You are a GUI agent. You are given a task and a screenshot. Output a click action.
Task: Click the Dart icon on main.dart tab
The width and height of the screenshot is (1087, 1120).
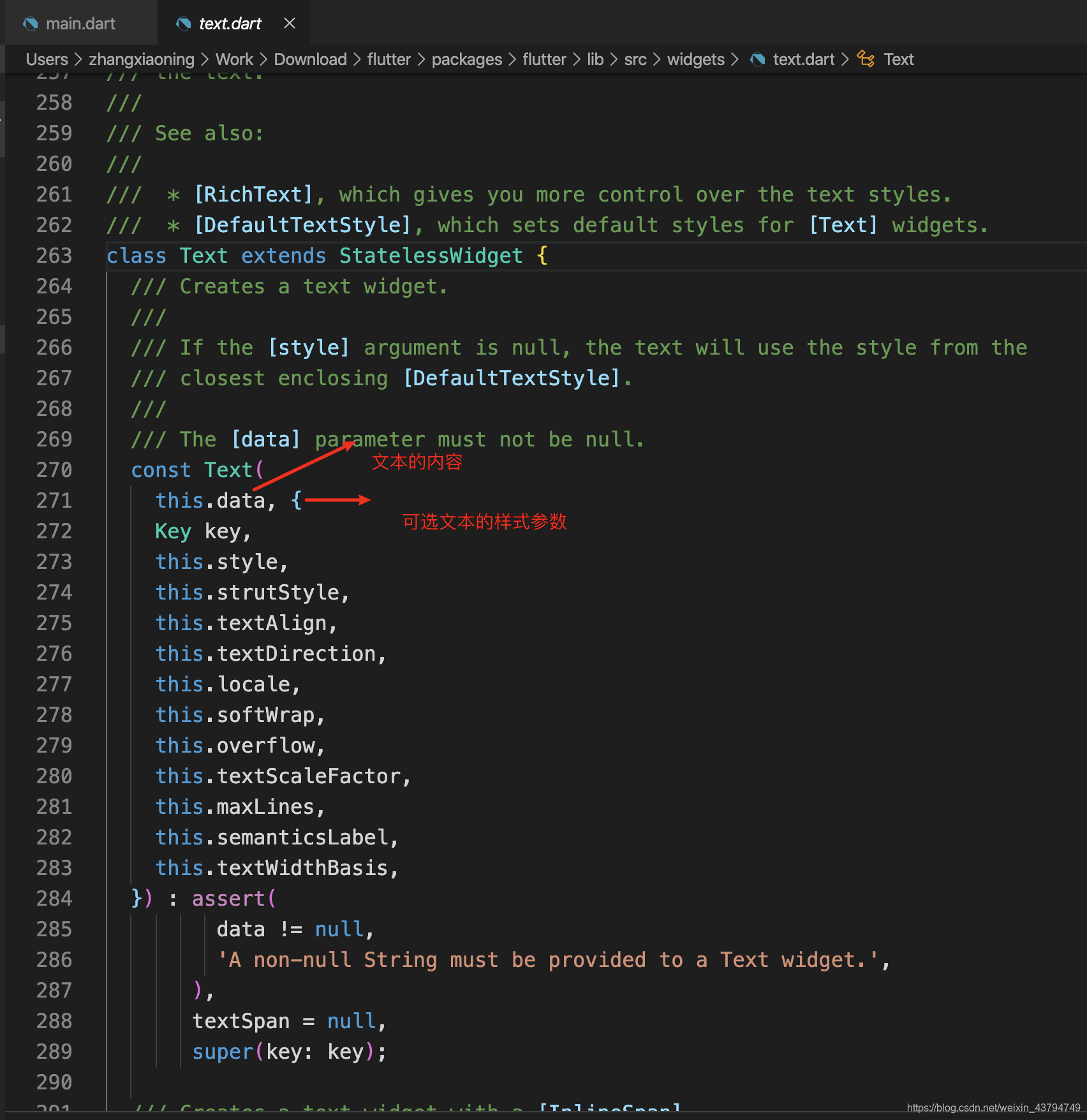(x=30, y=24)
